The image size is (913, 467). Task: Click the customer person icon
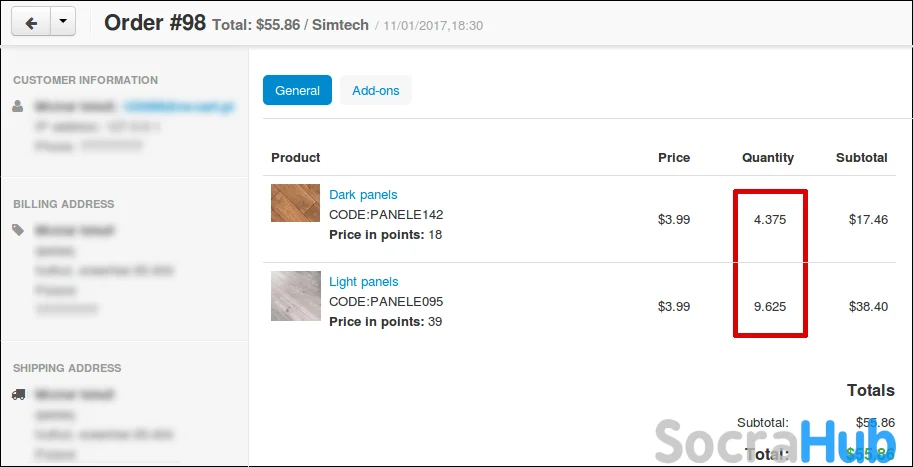coord(18,106)
